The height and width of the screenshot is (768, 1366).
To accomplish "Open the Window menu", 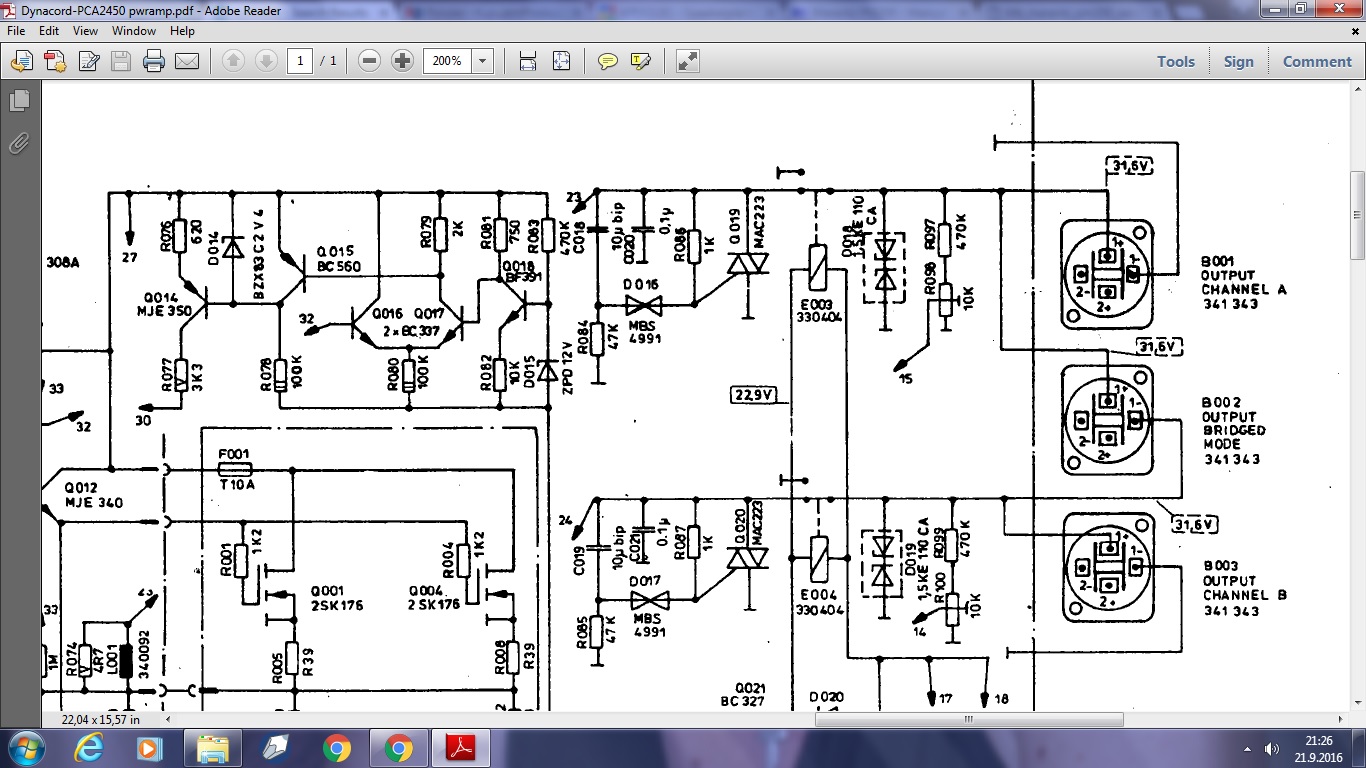I will (134, 31).
